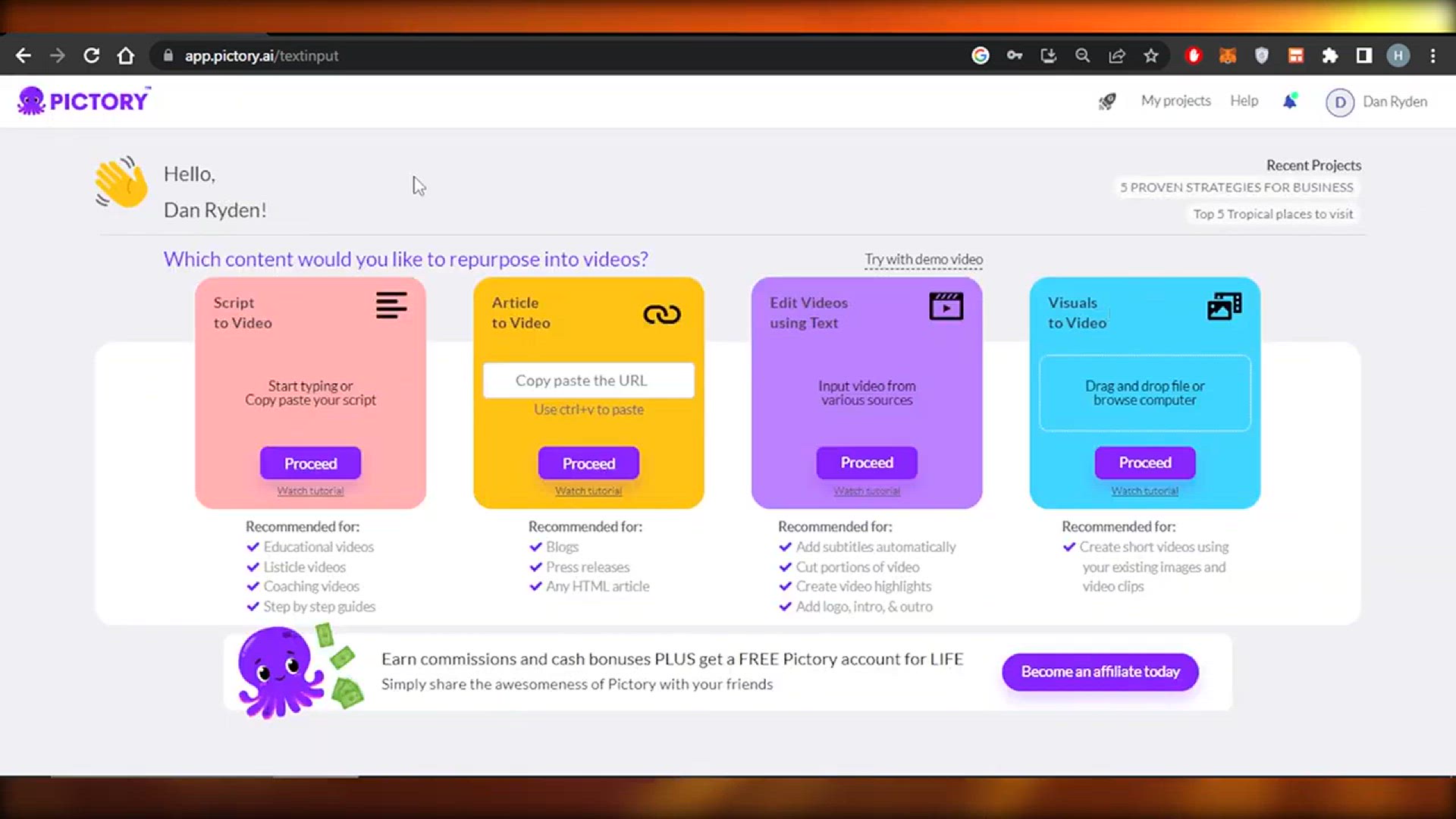Toggle the browser side panel icon
This screenshot has height=819, width=1456.
1364,55
